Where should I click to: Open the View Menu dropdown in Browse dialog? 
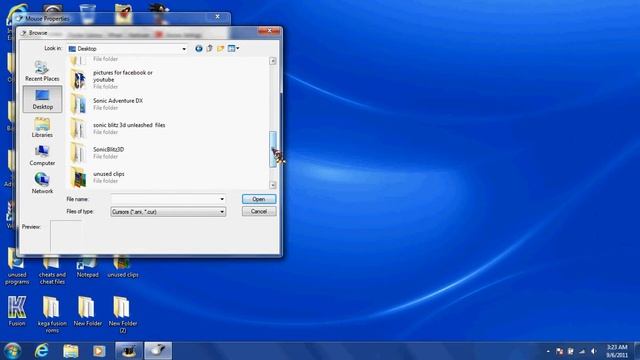233,49
